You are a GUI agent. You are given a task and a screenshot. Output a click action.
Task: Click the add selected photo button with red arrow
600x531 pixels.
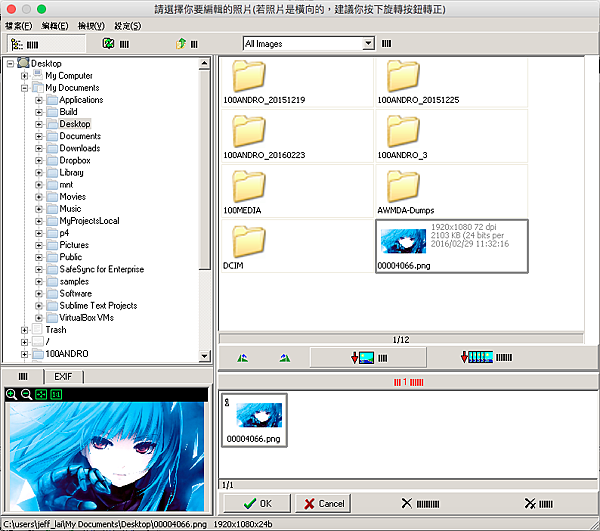[x=368, y=358]
